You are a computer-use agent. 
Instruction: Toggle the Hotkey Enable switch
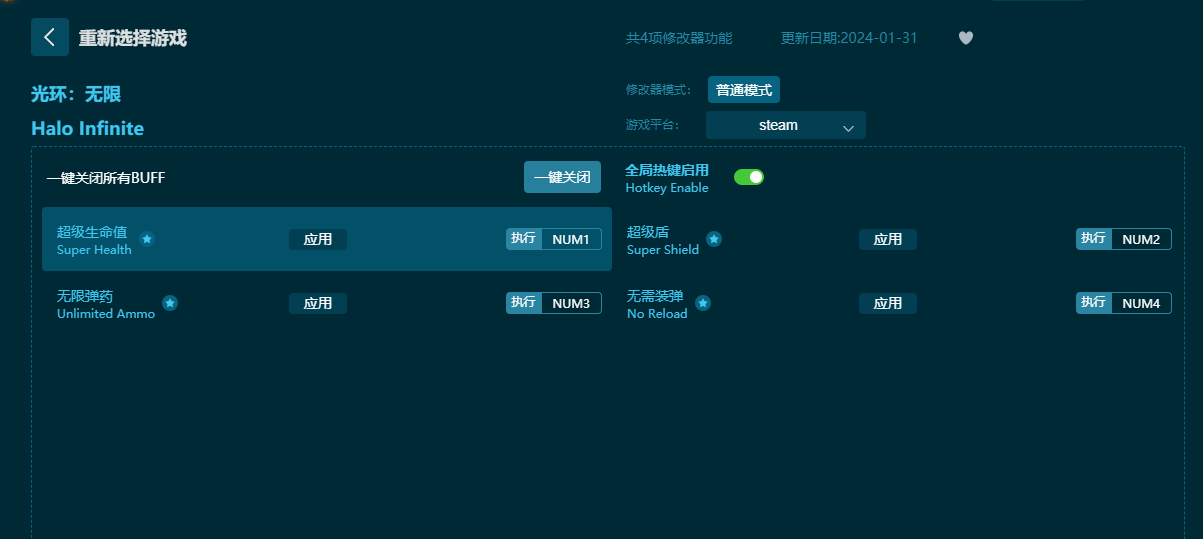pos(749,177)
